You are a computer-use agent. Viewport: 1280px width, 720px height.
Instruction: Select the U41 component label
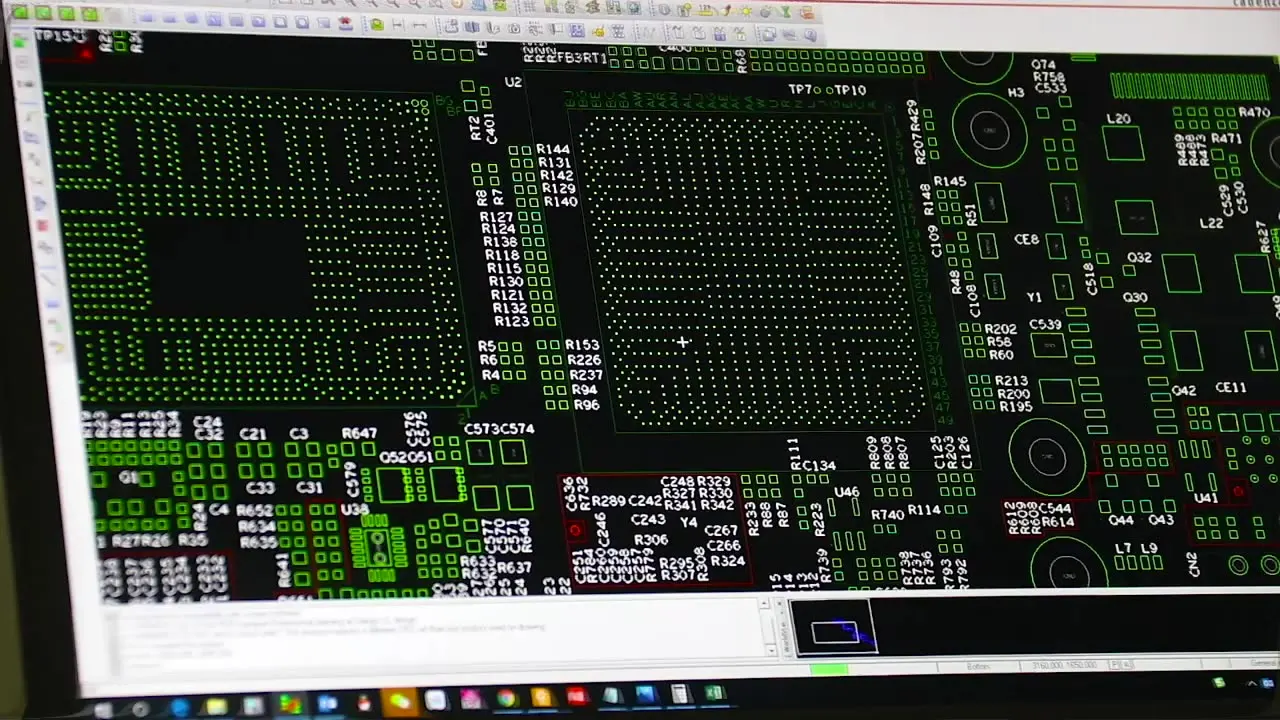click(x=1206, y=497)
